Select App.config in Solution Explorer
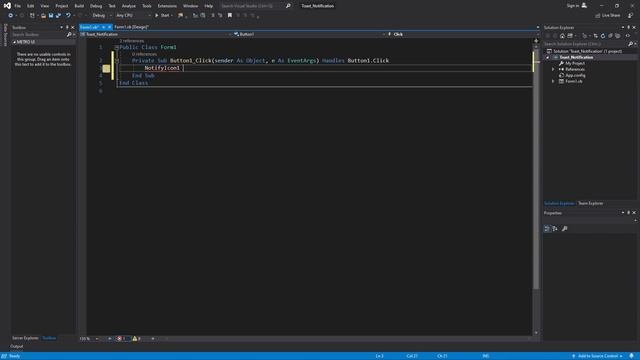The width and height of the screenshot is (640, 360). (575, 76)
